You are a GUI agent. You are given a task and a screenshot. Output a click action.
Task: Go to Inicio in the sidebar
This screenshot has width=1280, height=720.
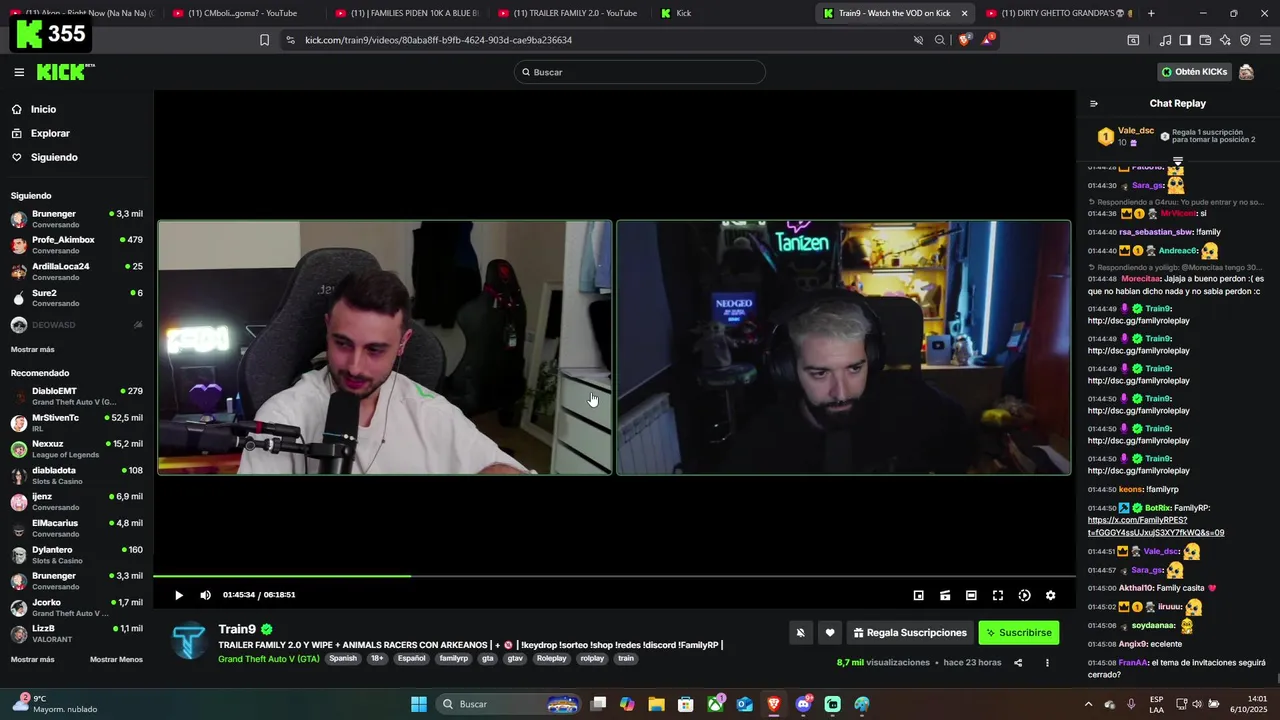pos(43,109)
